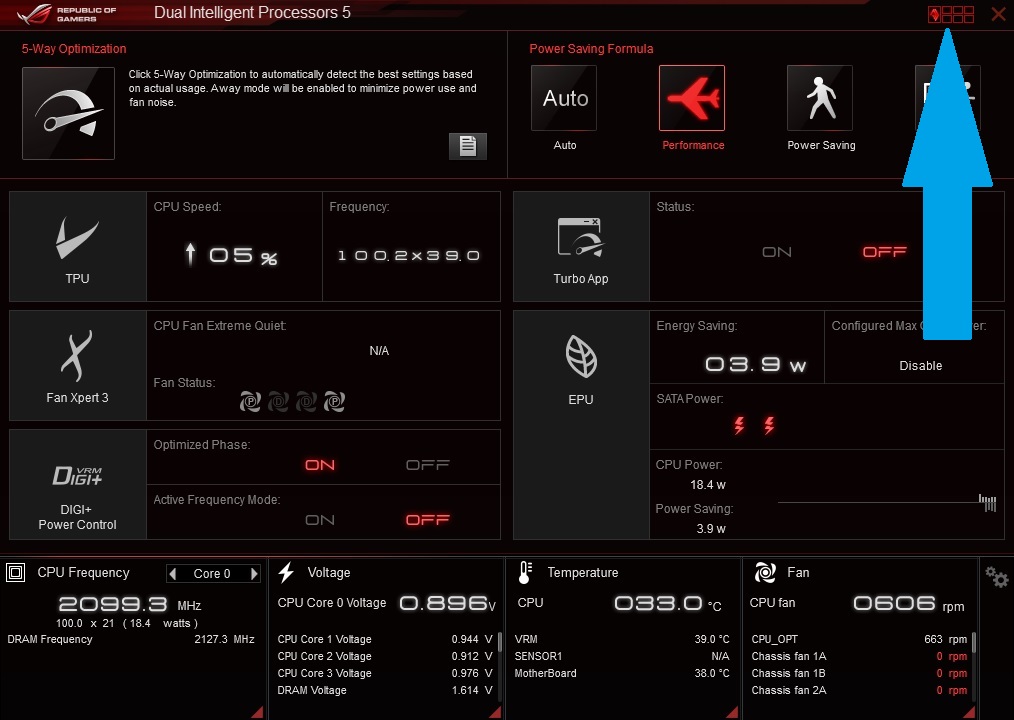Click the CPU Frequency chip icon
Viewport: 1014px width, 720px height.
tap(16, 573)
